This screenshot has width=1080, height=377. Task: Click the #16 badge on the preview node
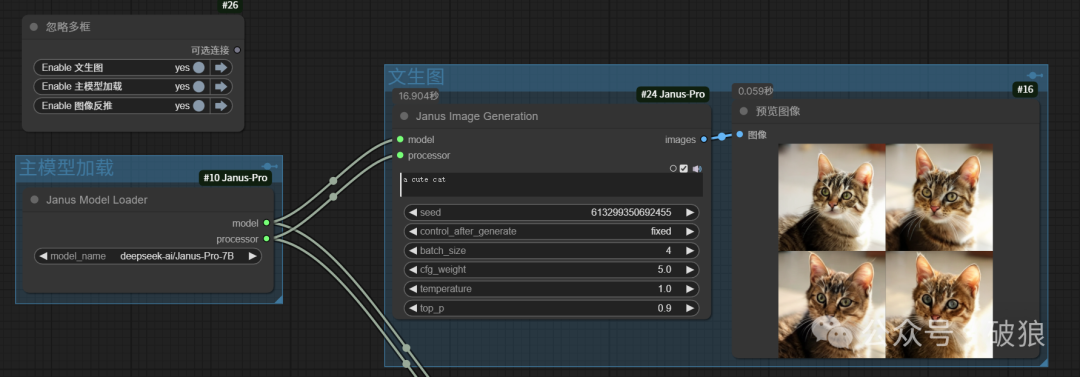[x=1026, y=89]
